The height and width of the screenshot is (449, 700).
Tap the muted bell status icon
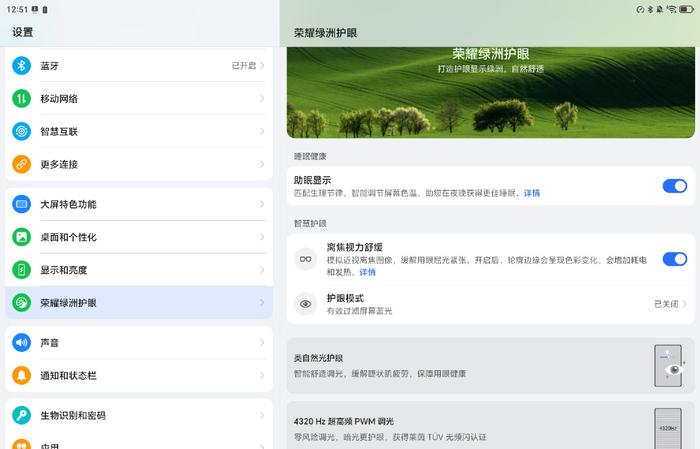(659, 9)
